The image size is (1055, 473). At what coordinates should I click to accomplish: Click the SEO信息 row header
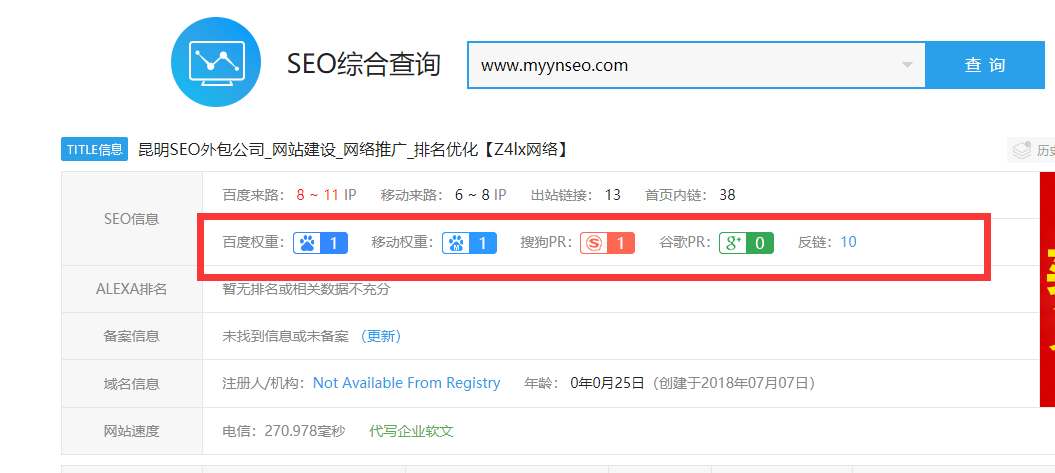pos(132,219)
